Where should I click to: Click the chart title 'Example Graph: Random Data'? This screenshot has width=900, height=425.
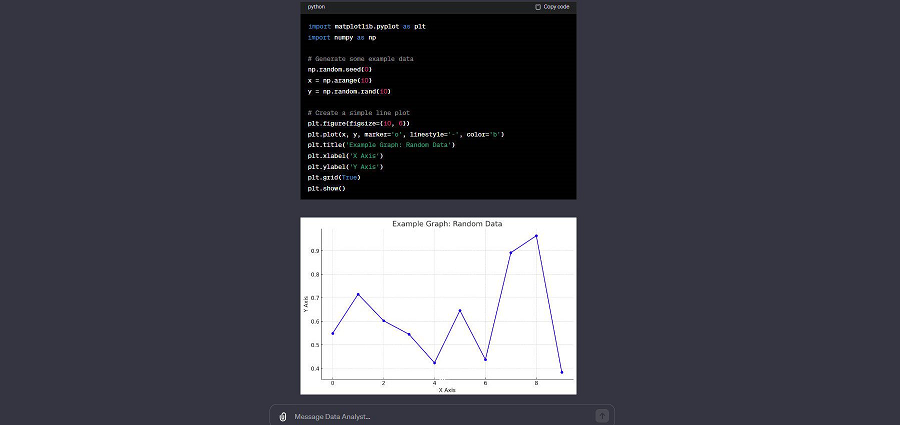coord(447,224)
